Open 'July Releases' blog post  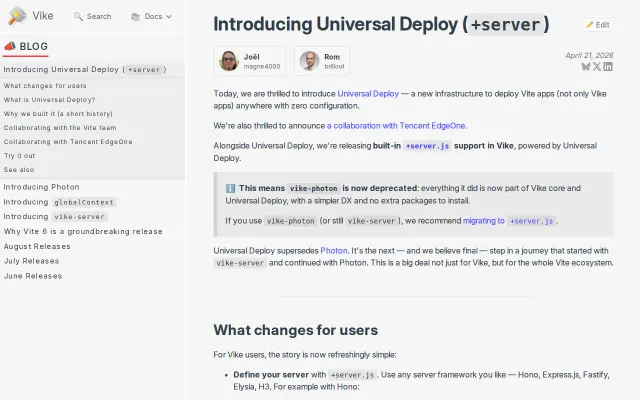(x=31, y=261)
